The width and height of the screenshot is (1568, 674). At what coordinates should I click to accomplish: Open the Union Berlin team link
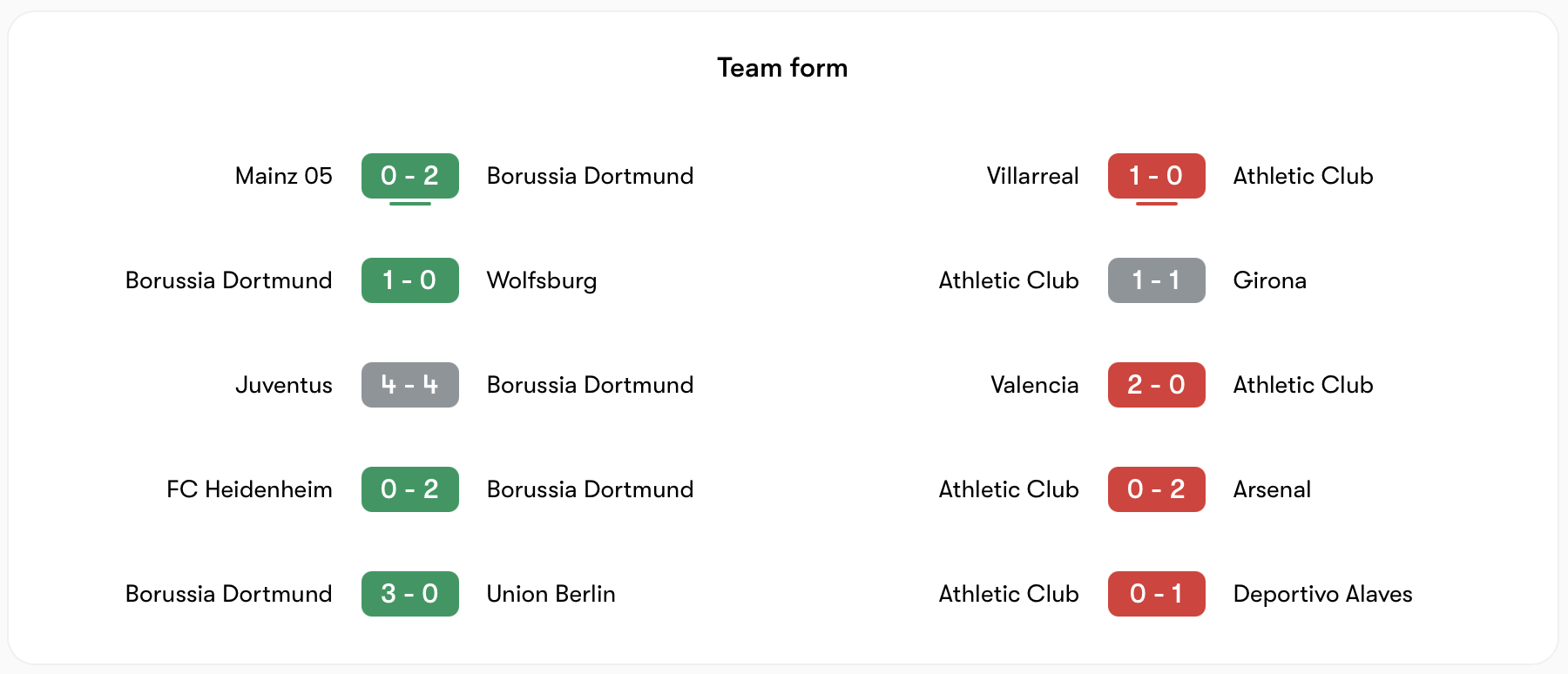[x=551, y=594]
